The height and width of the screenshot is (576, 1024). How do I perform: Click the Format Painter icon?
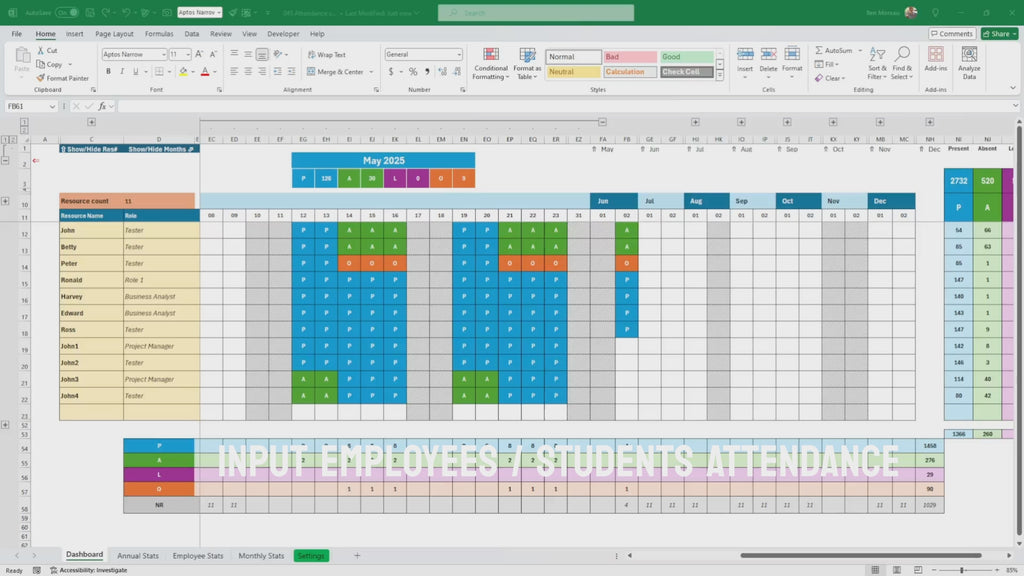[x=41, y=78]
